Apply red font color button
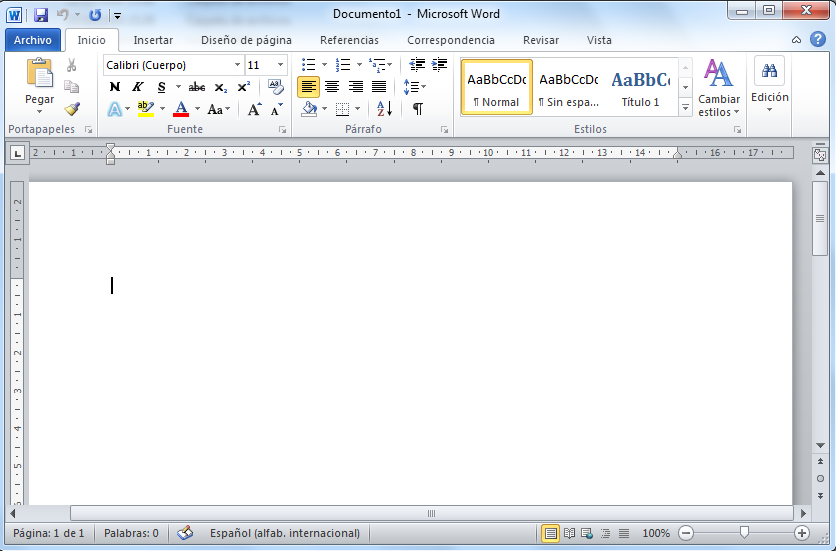The height and width of the screenshot is (551, 836). click(181, 109)
